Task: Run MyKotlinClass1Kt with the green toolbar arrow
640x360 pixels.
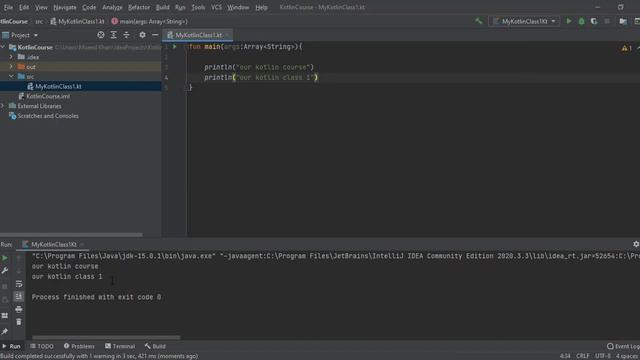Action: coord(569,21)
